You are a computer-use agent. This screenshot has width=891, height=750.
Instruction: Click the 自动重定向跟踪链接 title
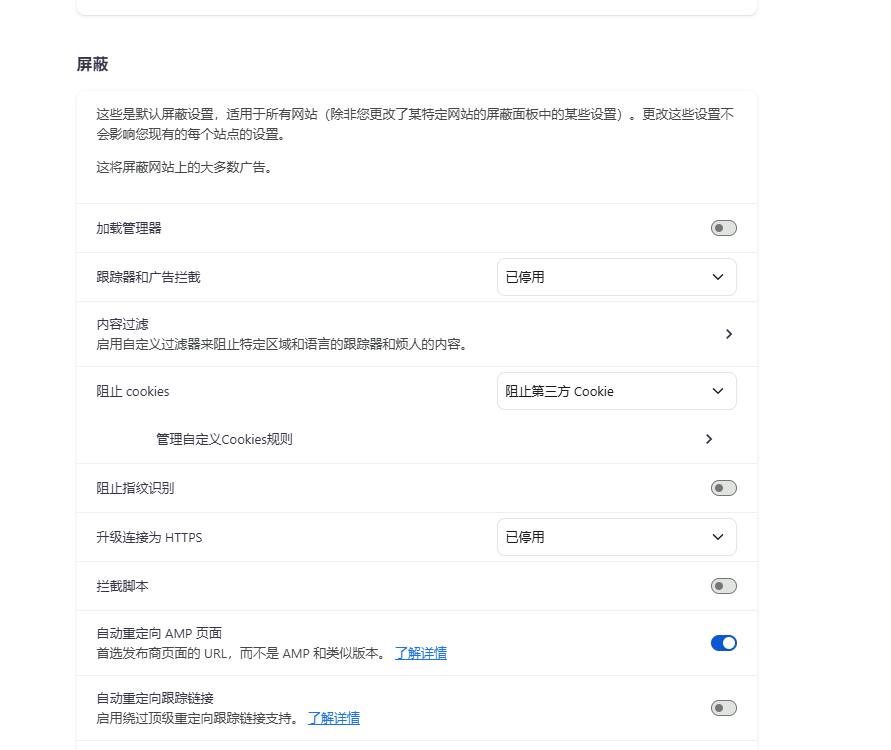[155, 698]
